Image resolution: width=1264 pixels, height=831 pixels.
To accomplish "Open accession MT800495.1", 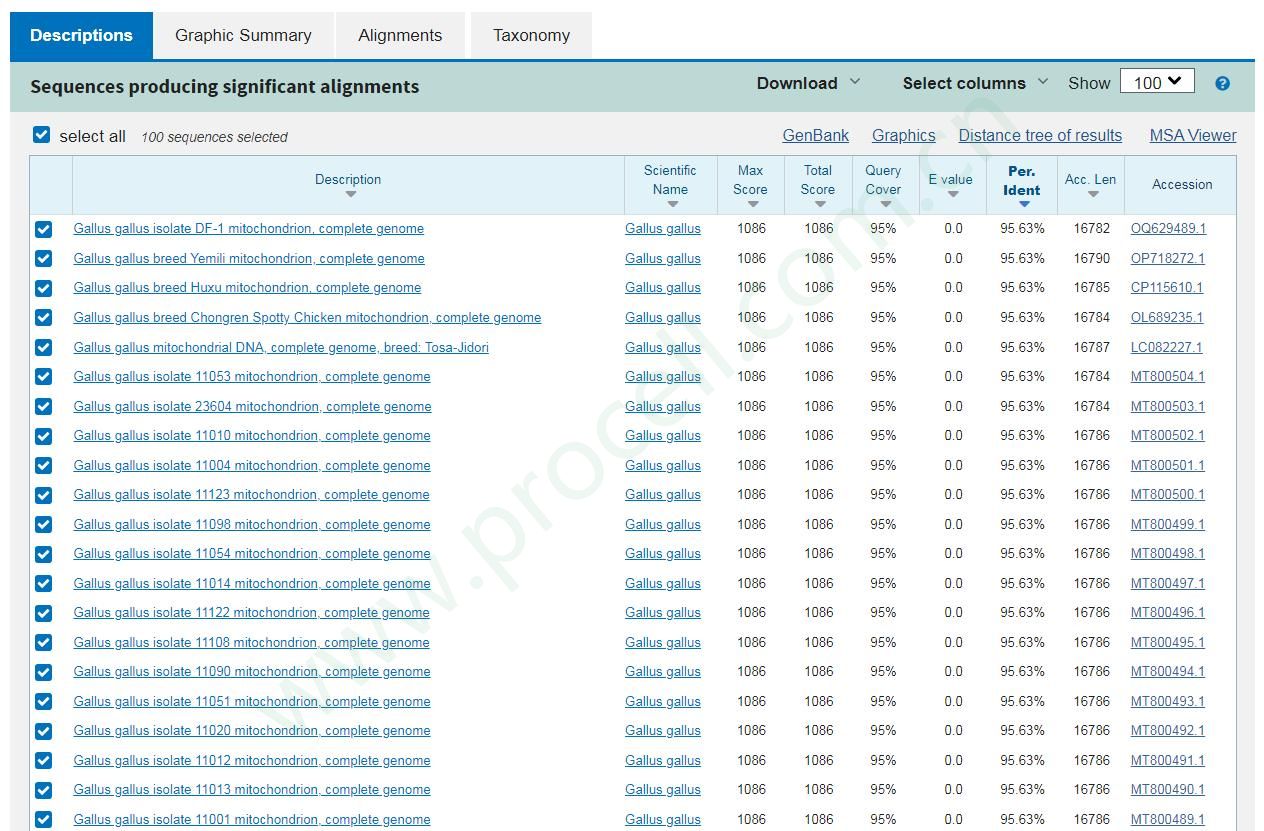I will (x=1168, y=642).
